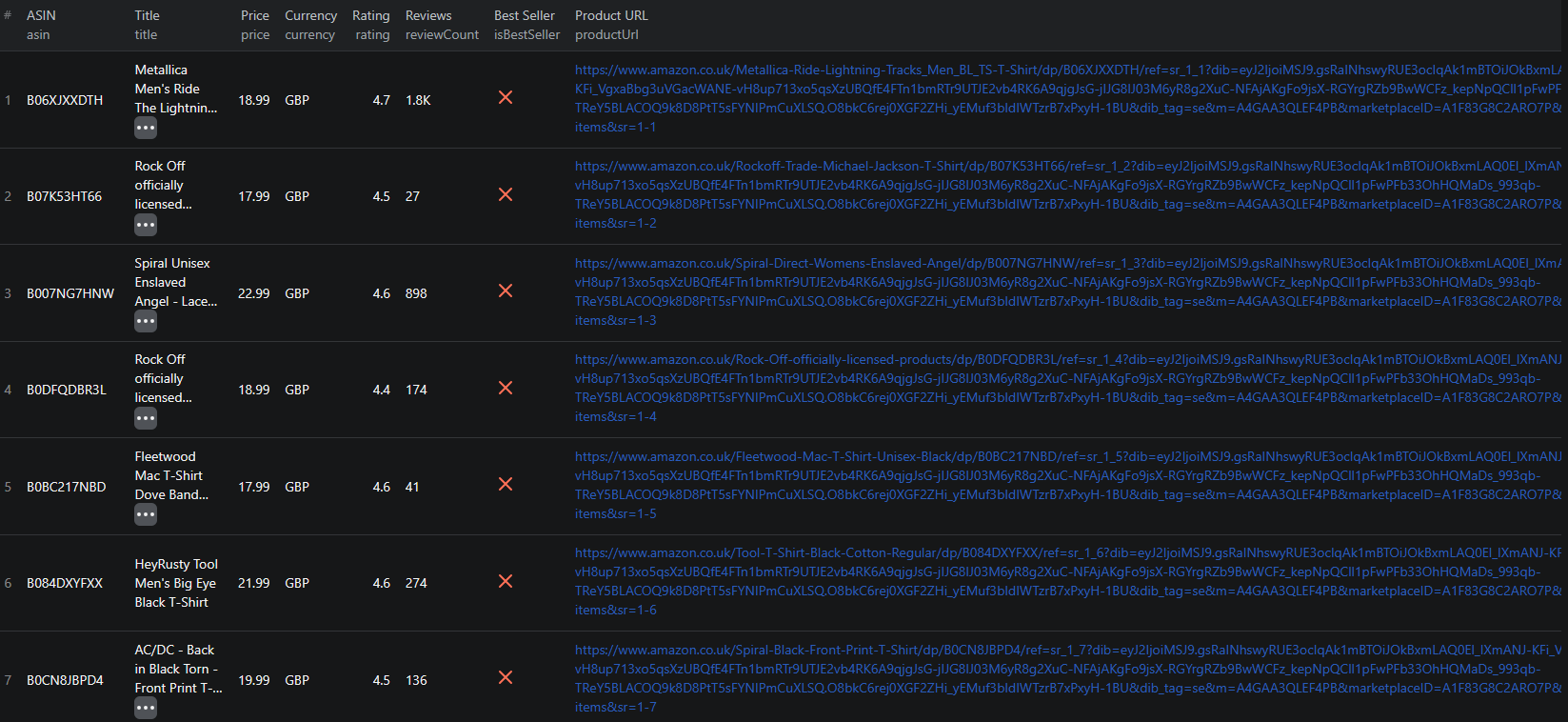Click best seller X icon for AC/DC row

[x=506, y=677]
